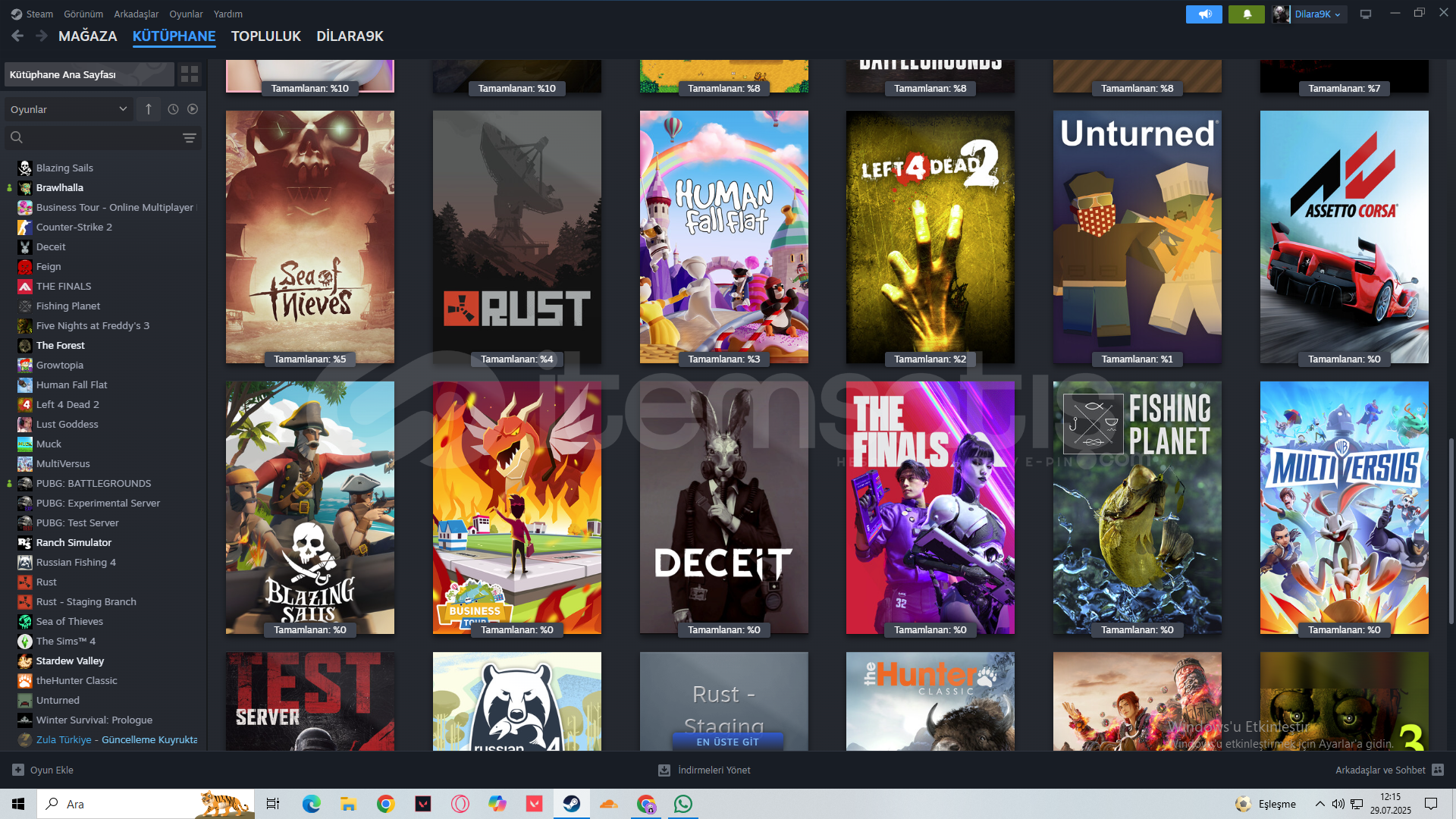Open the Human Fall Flat cover
Viewport: 1456px width, 819px height.
click(724, 237)
